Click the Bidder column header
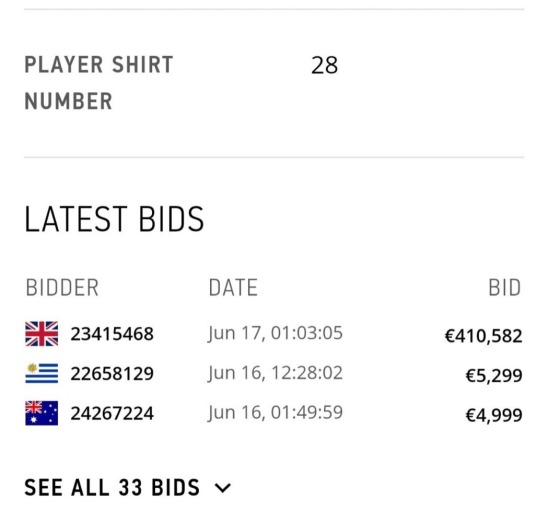 (62, 288)
